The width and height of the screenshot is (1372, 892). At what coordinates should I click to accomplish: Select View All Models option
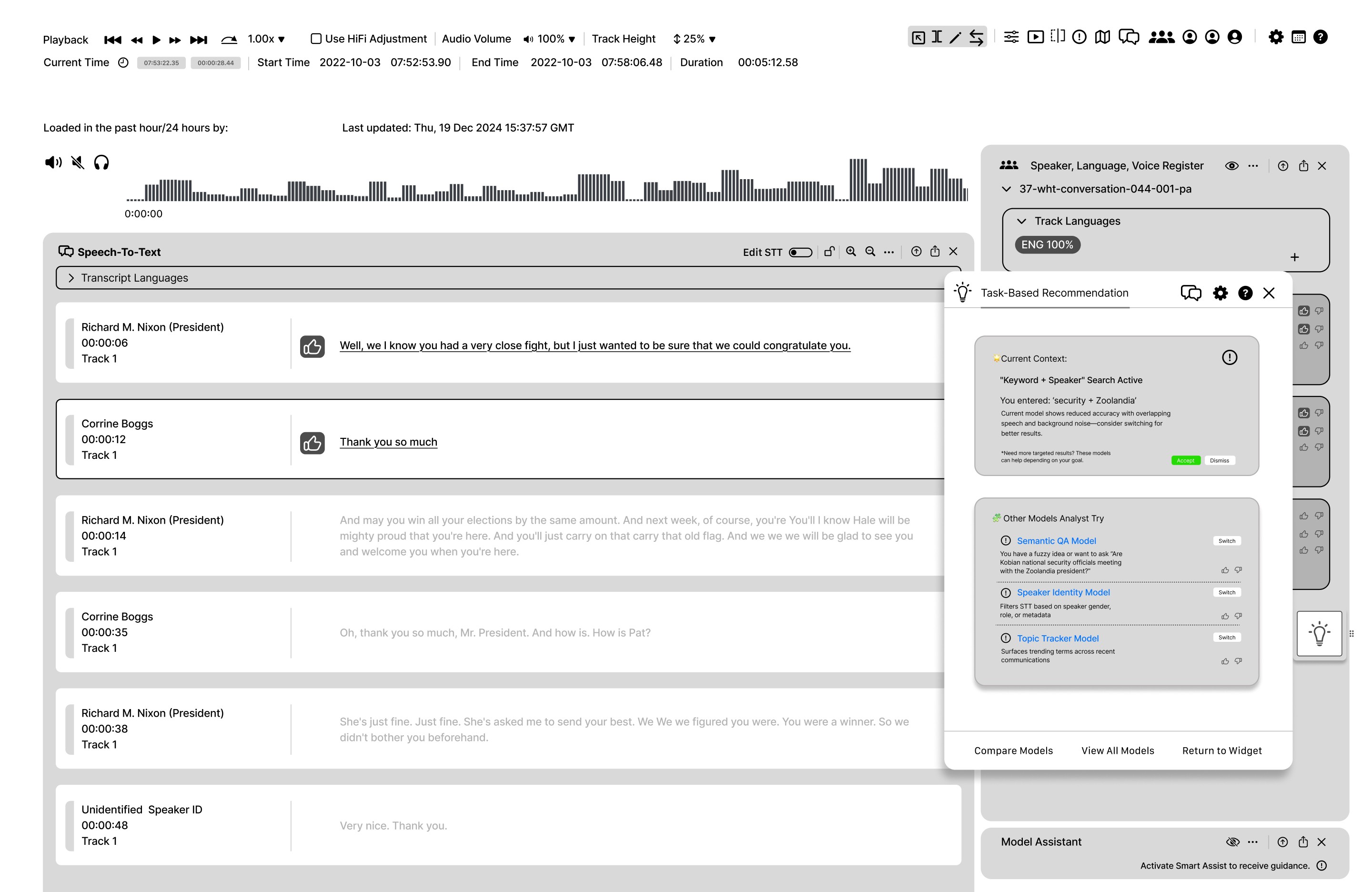click(x=1117, y=750)
